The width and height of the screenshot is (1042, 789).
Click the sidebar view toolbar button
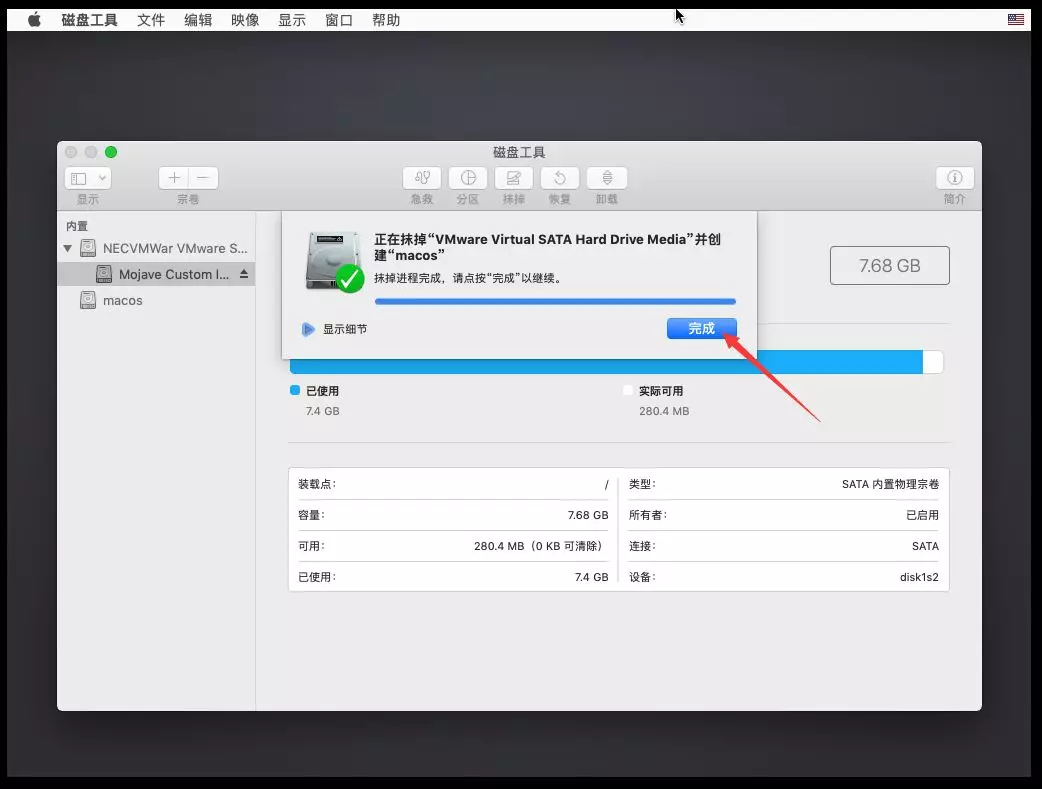click(x=79, y=178)
